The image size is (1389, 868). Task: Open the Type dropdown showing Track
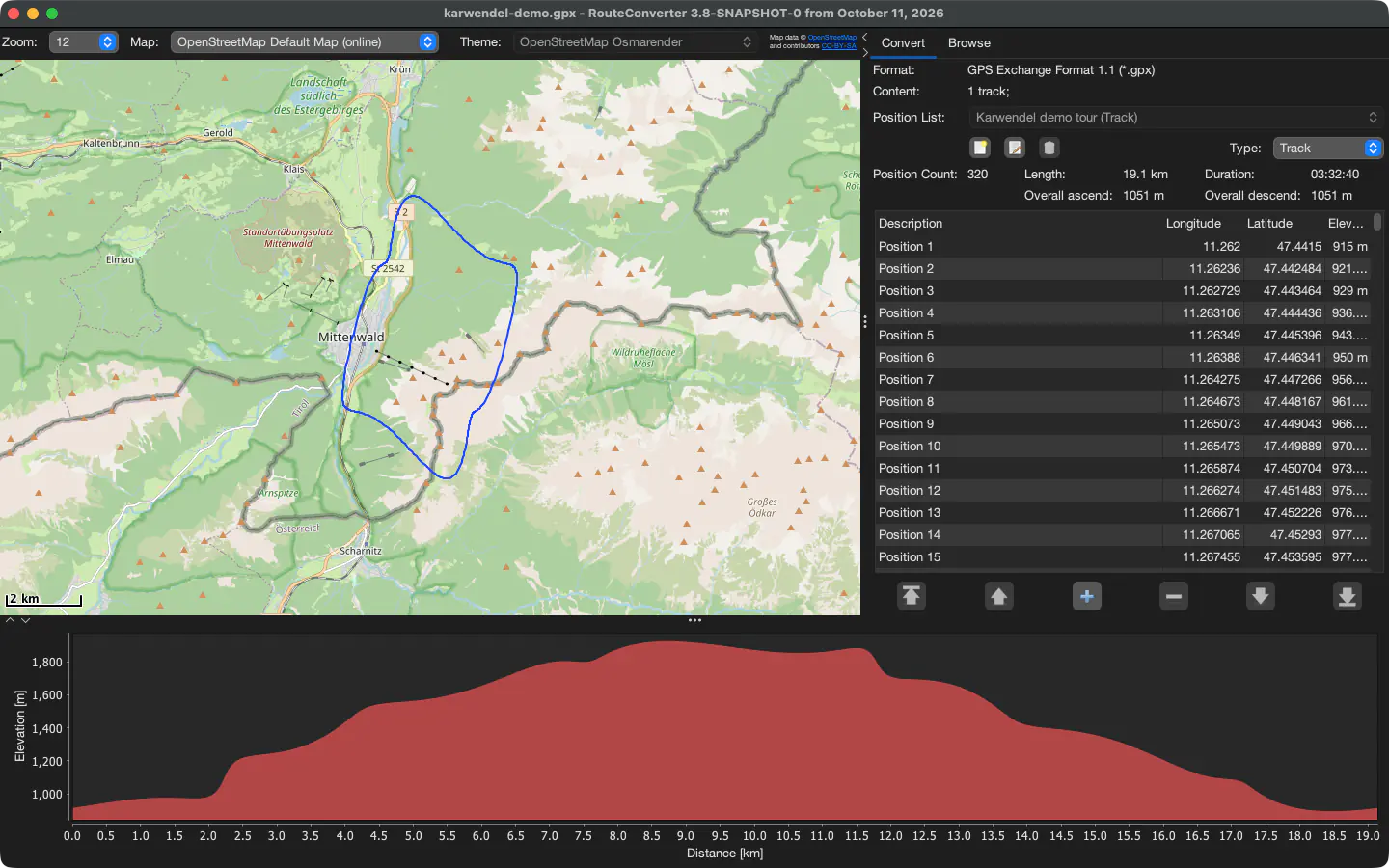tap(1328, 149)
